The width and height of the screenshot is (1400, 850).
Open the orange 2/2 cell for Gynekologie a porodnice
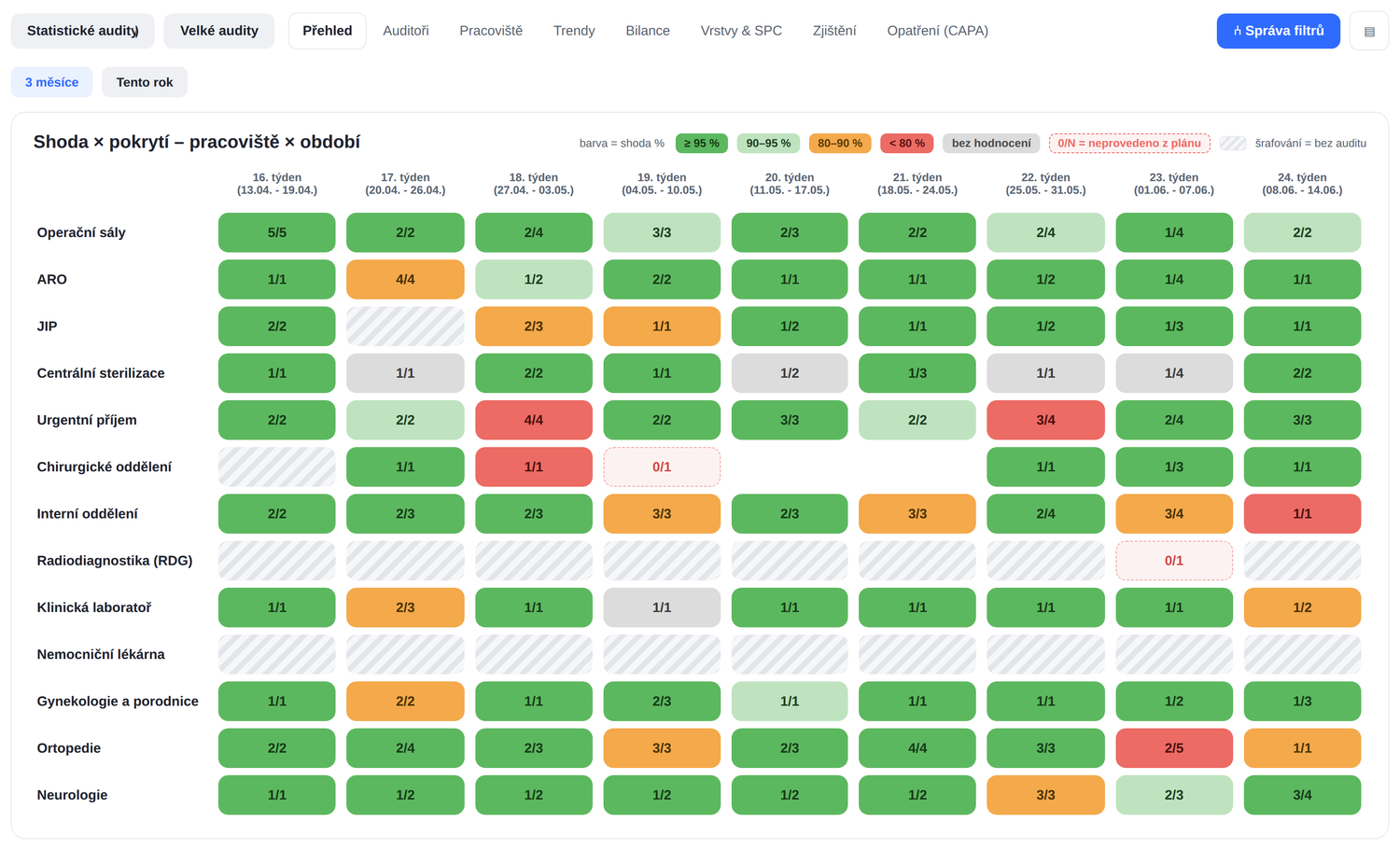click(x=405, y=702)
